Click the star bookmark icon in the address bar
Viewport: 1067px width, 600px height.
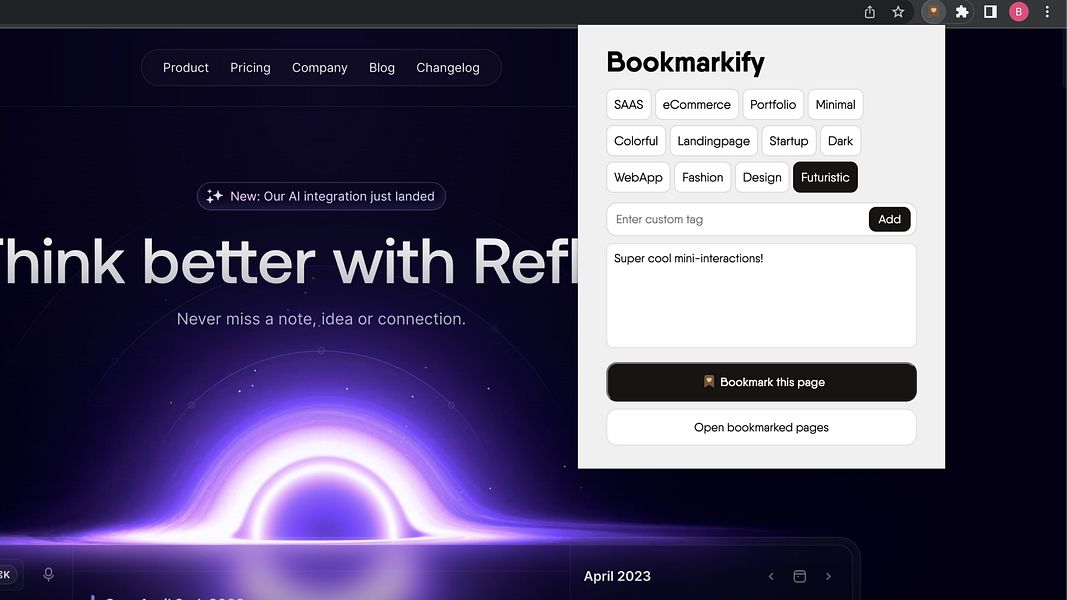point(897,11)
